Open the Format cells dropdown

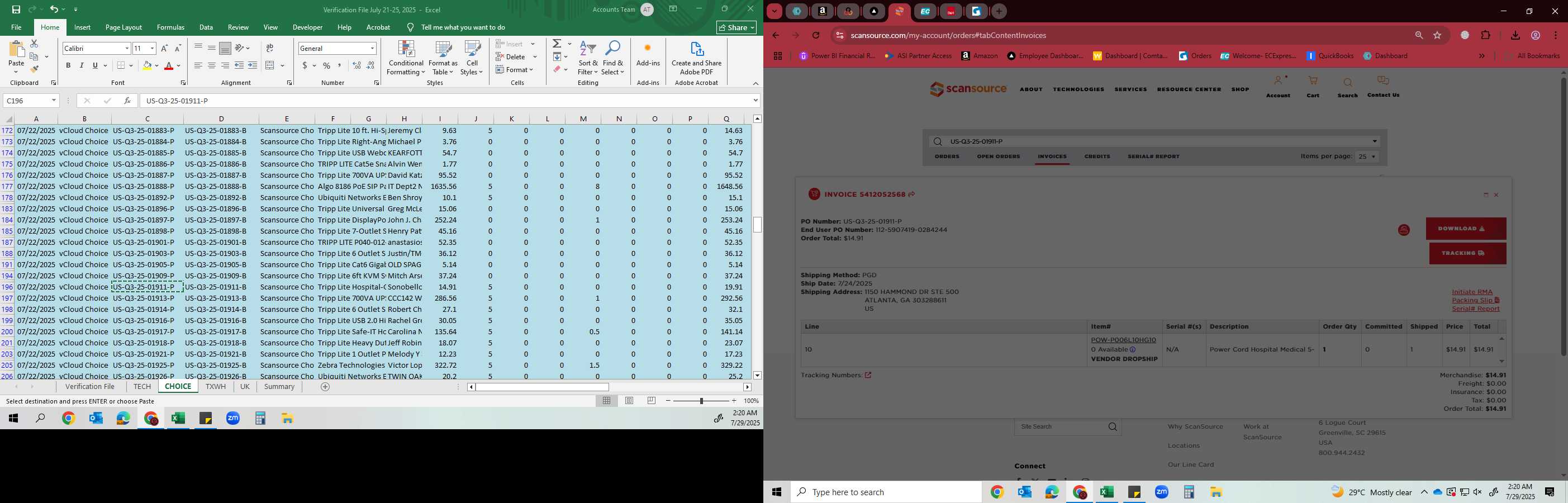point(515,69)
